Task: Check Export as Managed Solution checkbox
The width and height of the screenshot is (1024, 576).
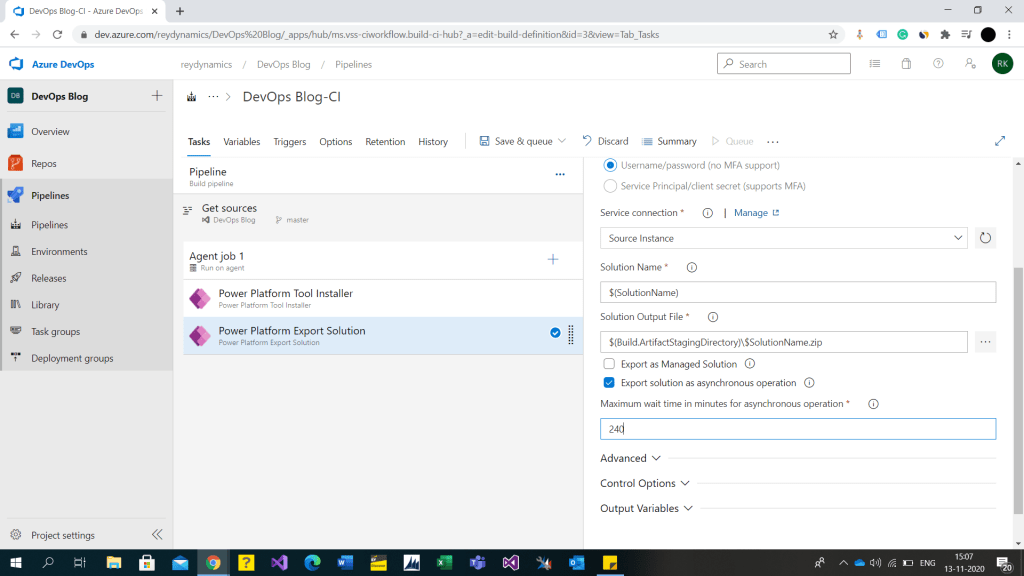Action: tap(610, 364)
